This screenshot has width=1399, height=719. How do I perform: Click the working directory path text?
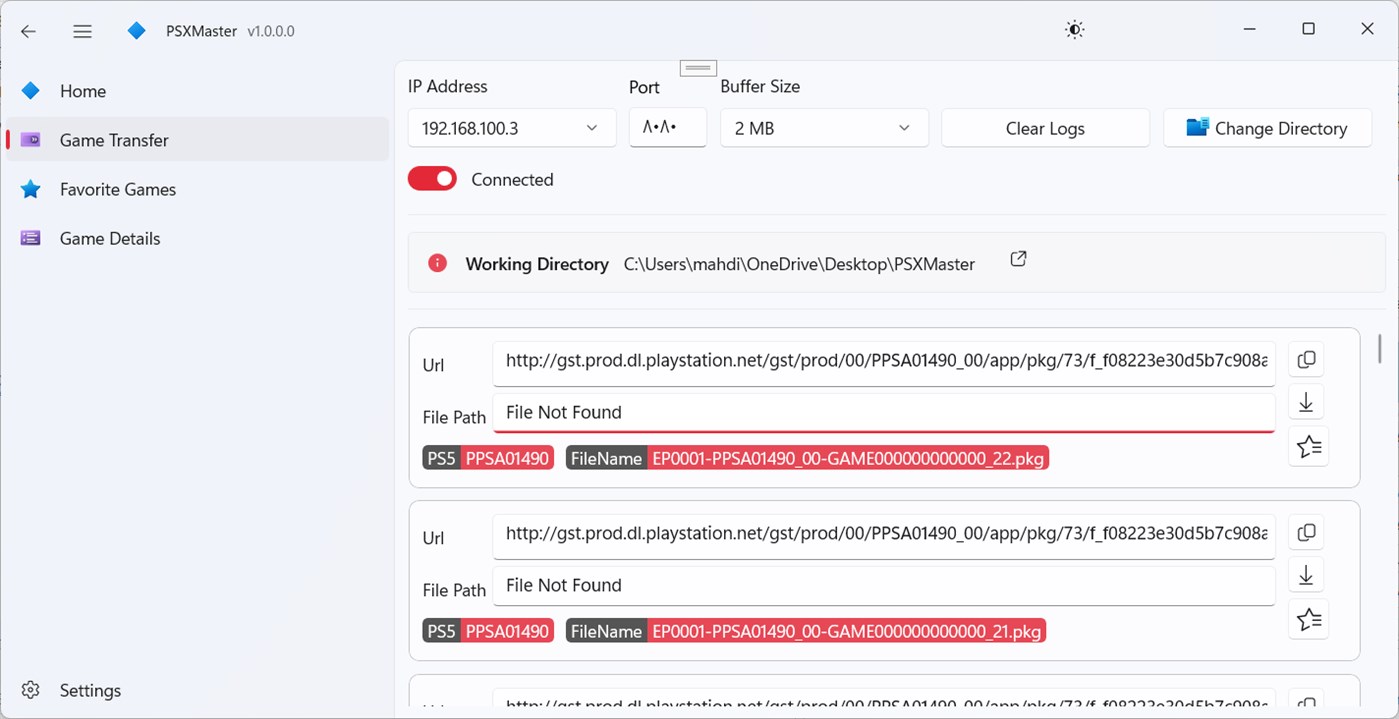pos(799,264)
